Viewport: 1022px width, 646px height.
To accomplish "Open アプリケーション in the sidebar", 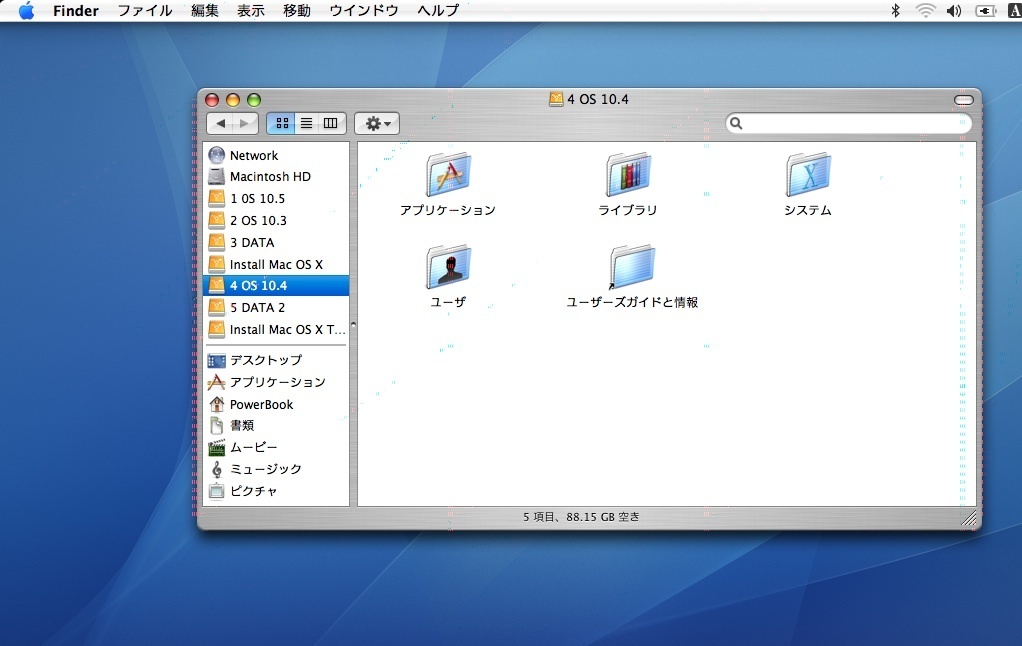I will [x=276, y=382].
